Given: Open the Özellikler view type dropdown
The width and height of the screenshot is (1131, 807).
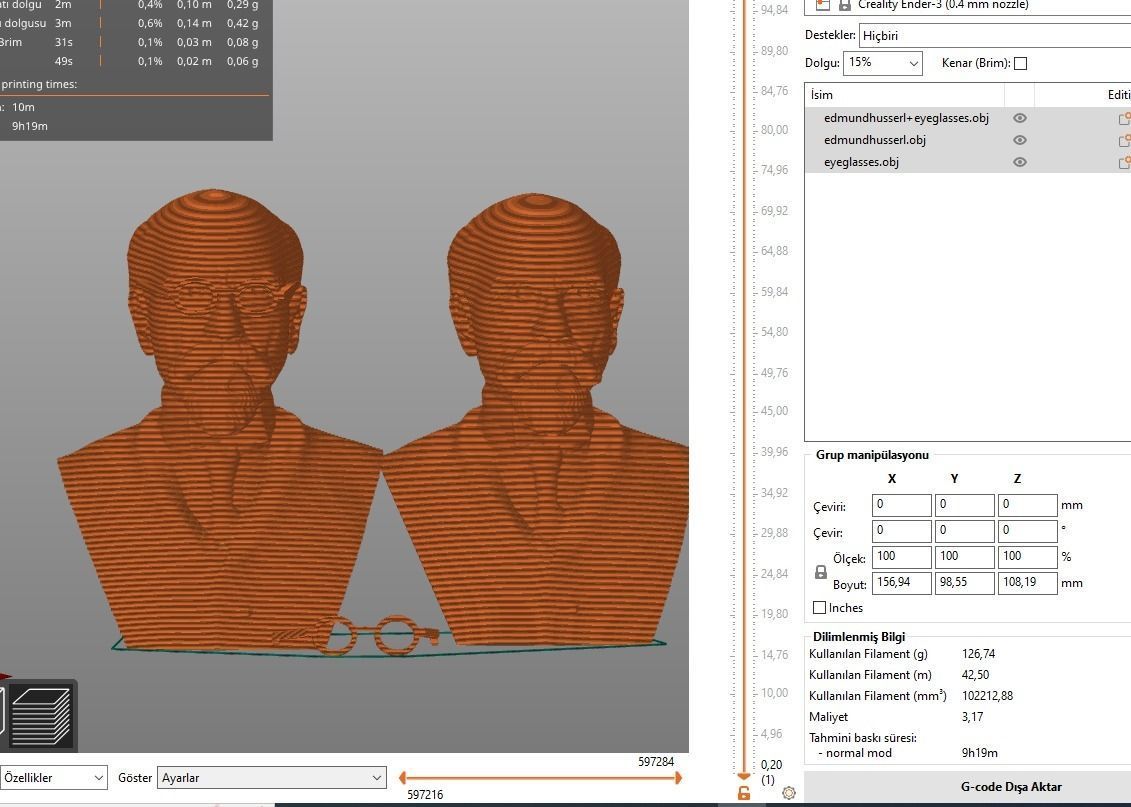Looking at the screenshot, I should (x=53, y=777).
